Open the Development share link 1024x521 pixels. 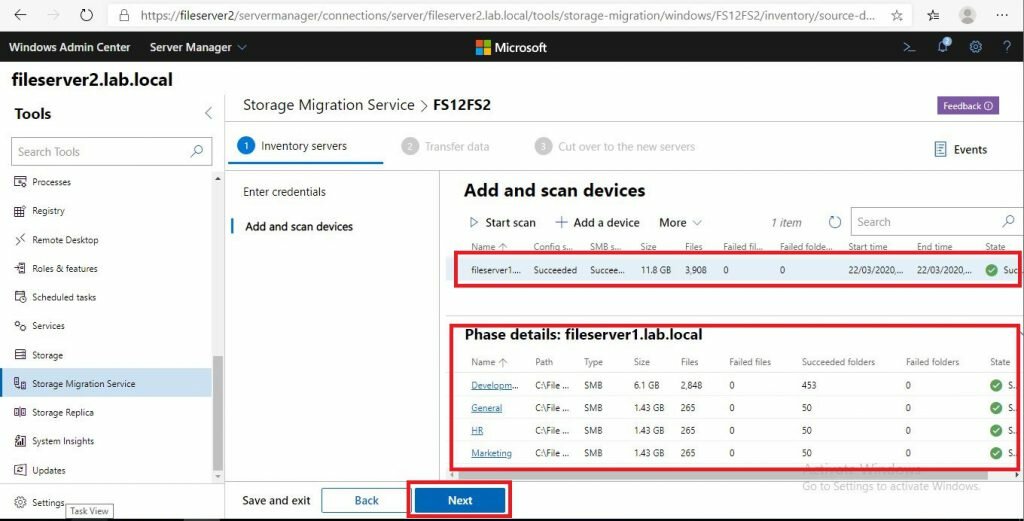[495, 385]
